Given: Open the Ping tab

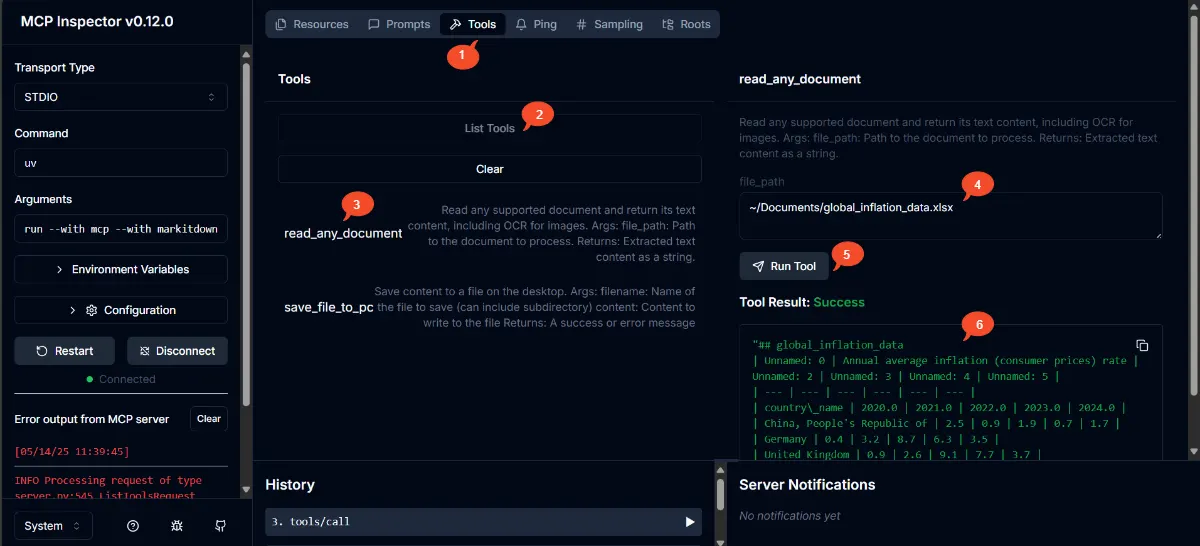Looking at the screenshot, I should pos(537,24).
